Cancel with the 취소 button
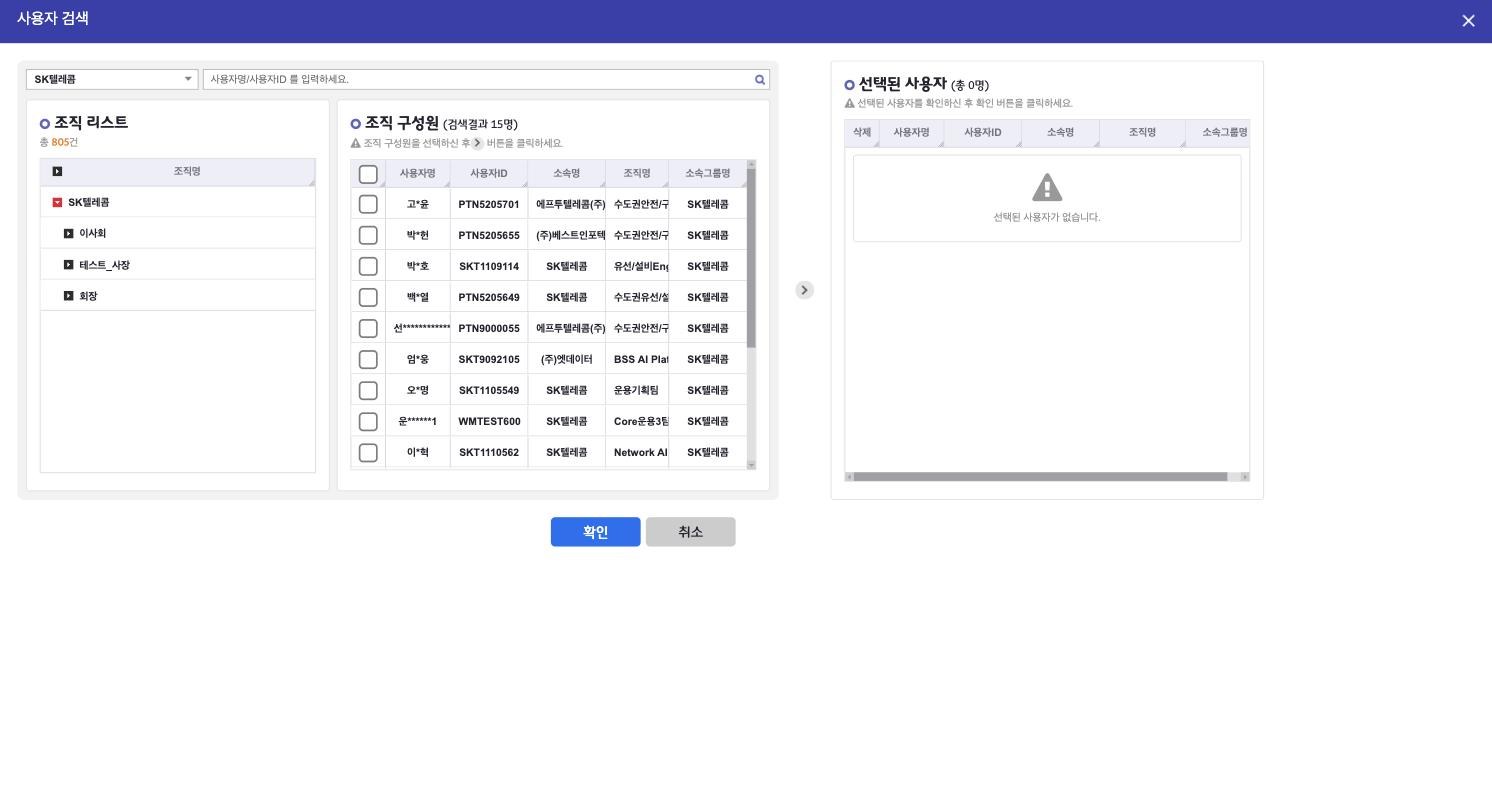Screen dimensions: 1492x812 click(x=690, y=532)
